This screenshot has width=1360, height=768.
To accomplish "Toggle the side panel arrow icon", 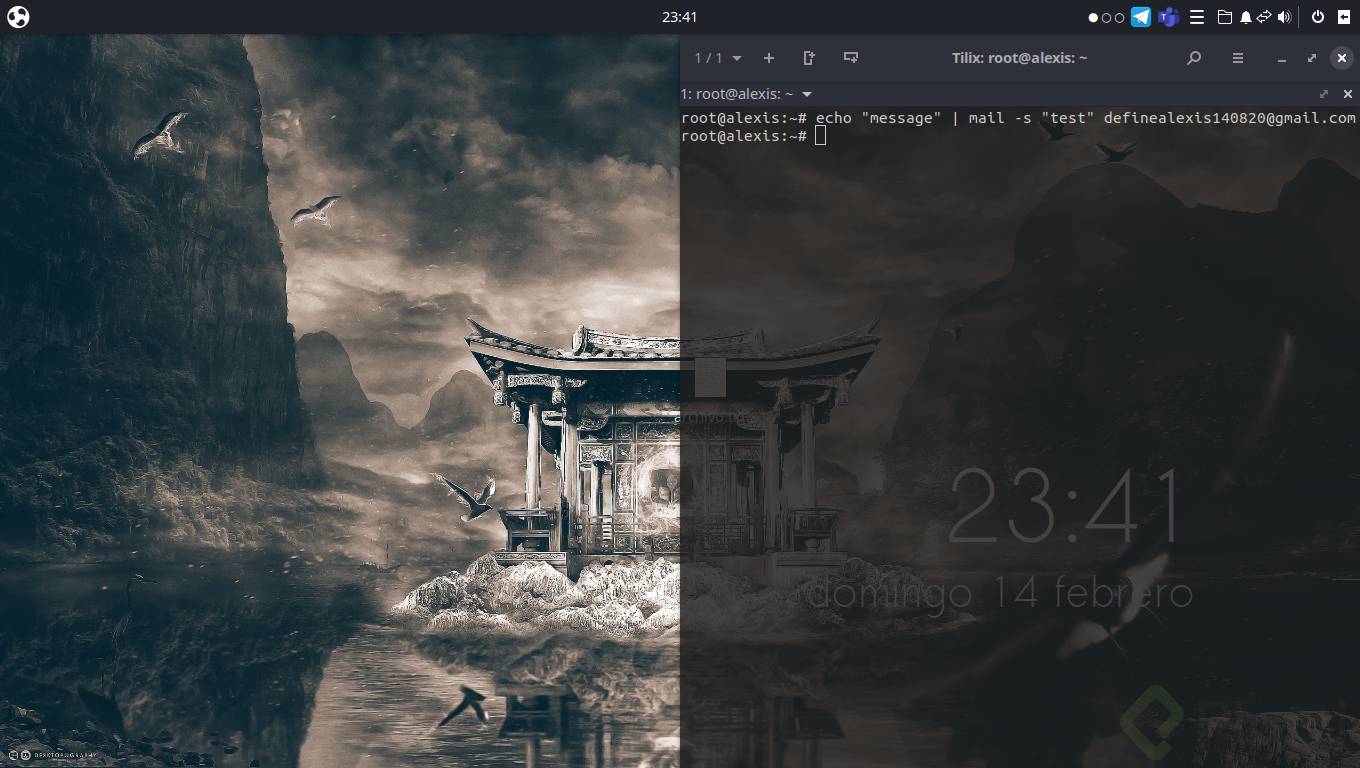I will pos(1344,17).
